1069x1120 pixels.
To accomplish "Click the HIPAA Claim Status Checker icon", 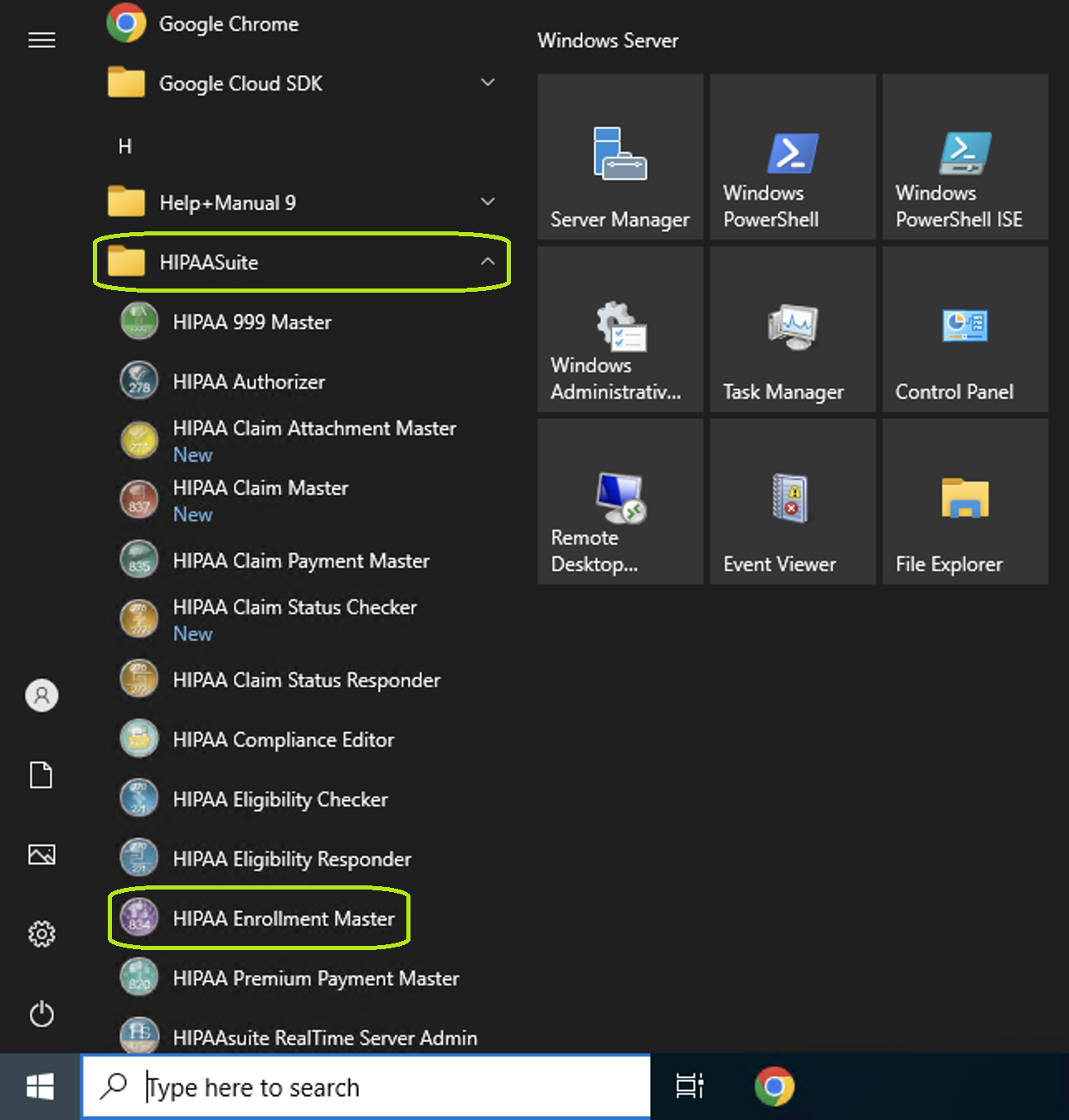I will tap(139, 620).
